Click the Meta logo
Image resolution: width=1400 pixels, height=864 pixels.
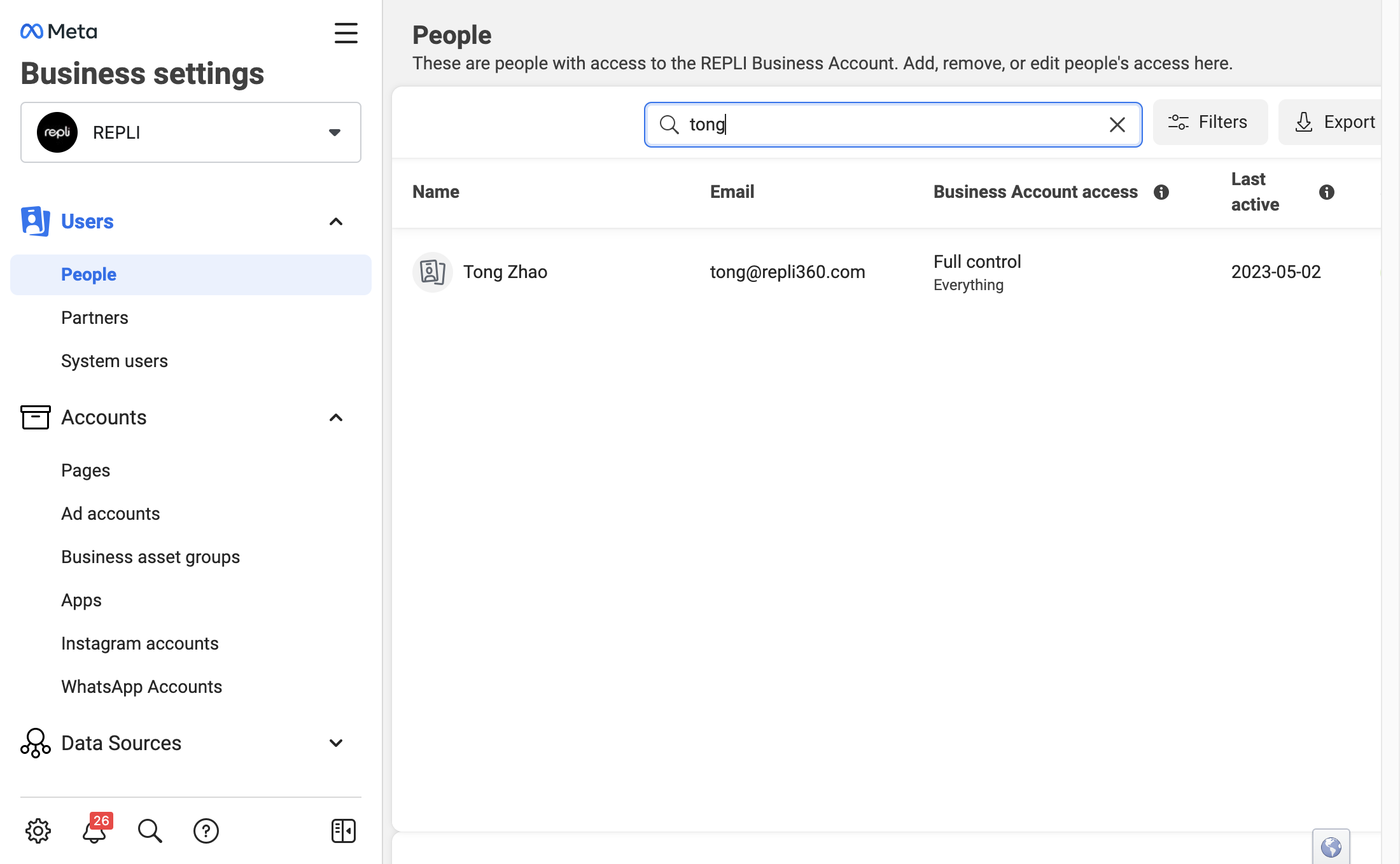point(59,31)
